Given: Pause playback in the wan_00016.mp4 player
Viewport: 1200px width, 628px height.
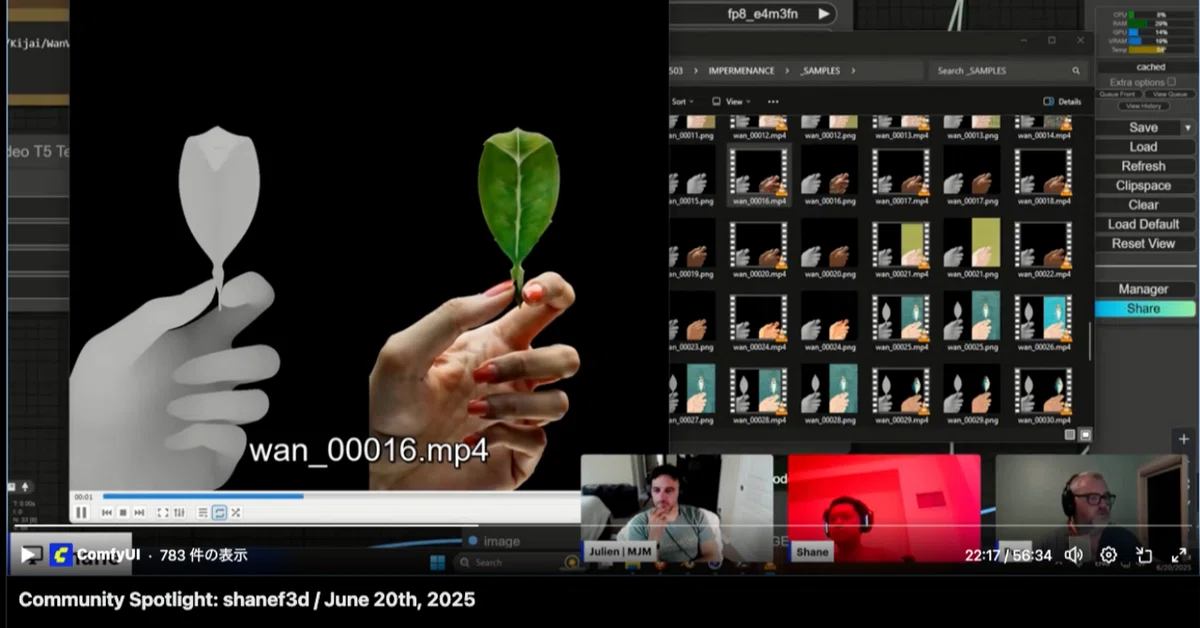Looking at the screenshot, I should [81, 512].
